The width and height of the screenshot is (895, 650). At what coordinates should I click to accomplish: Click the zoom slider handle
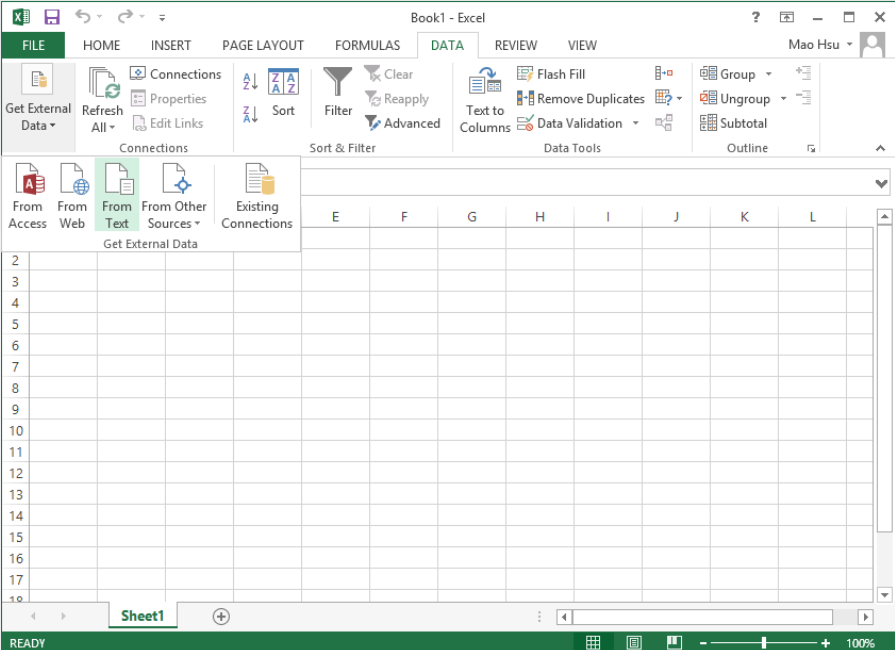763,643
